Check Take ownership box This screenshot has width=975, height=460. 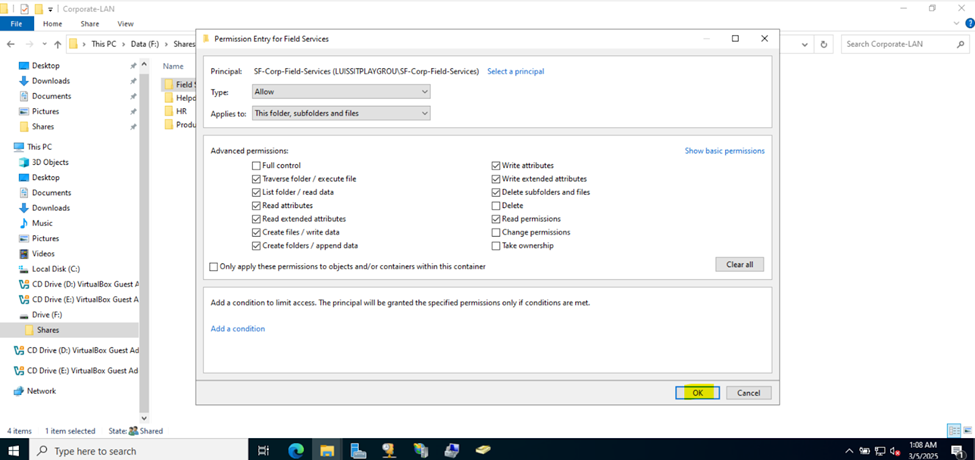click(496, 246)
